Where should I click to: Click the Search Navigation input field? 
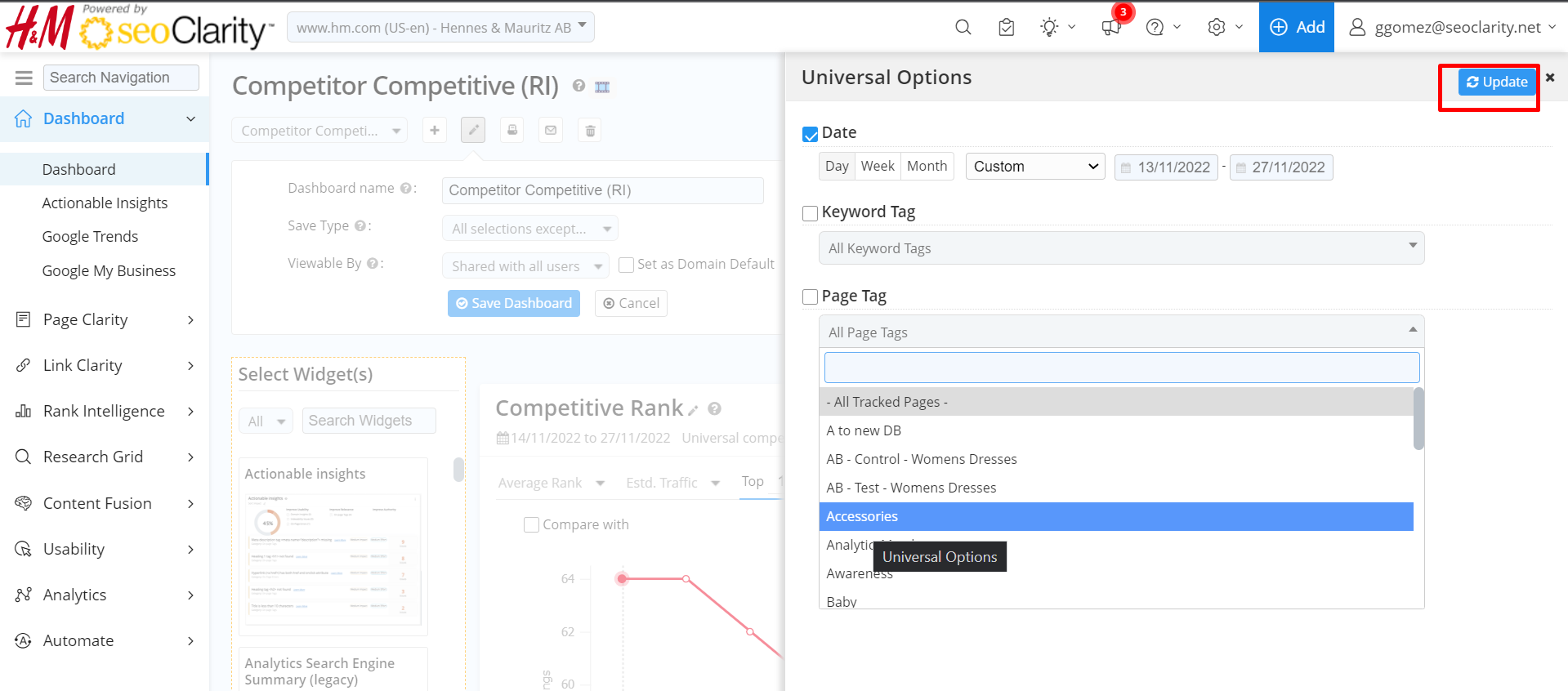point(121,78)
